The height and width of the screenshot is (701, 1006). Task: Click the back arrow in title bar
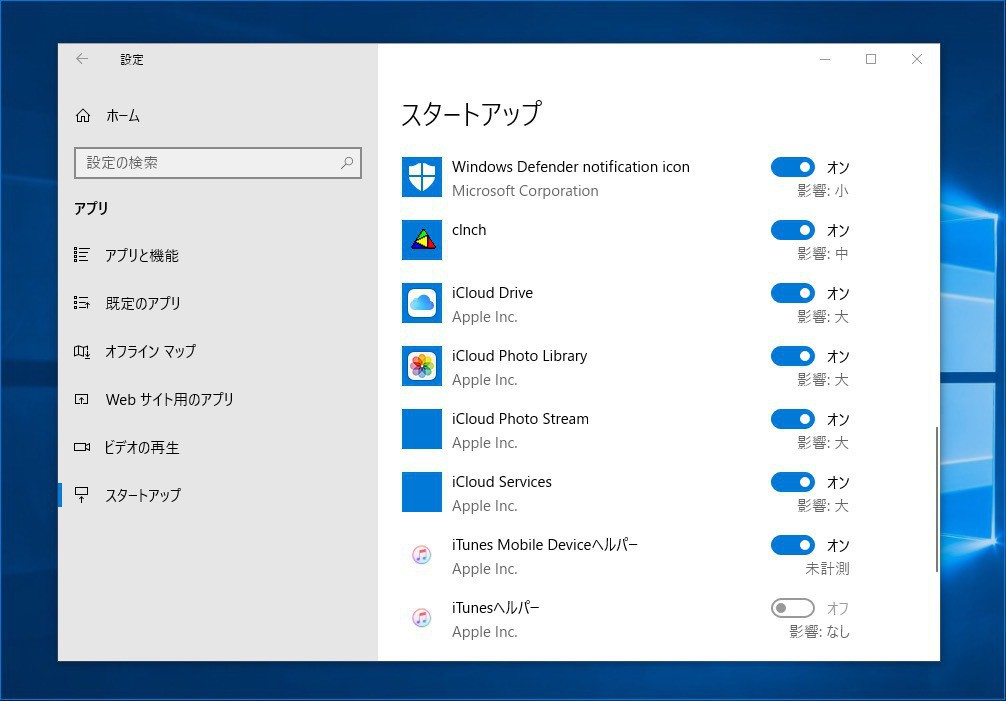point(82,59)
